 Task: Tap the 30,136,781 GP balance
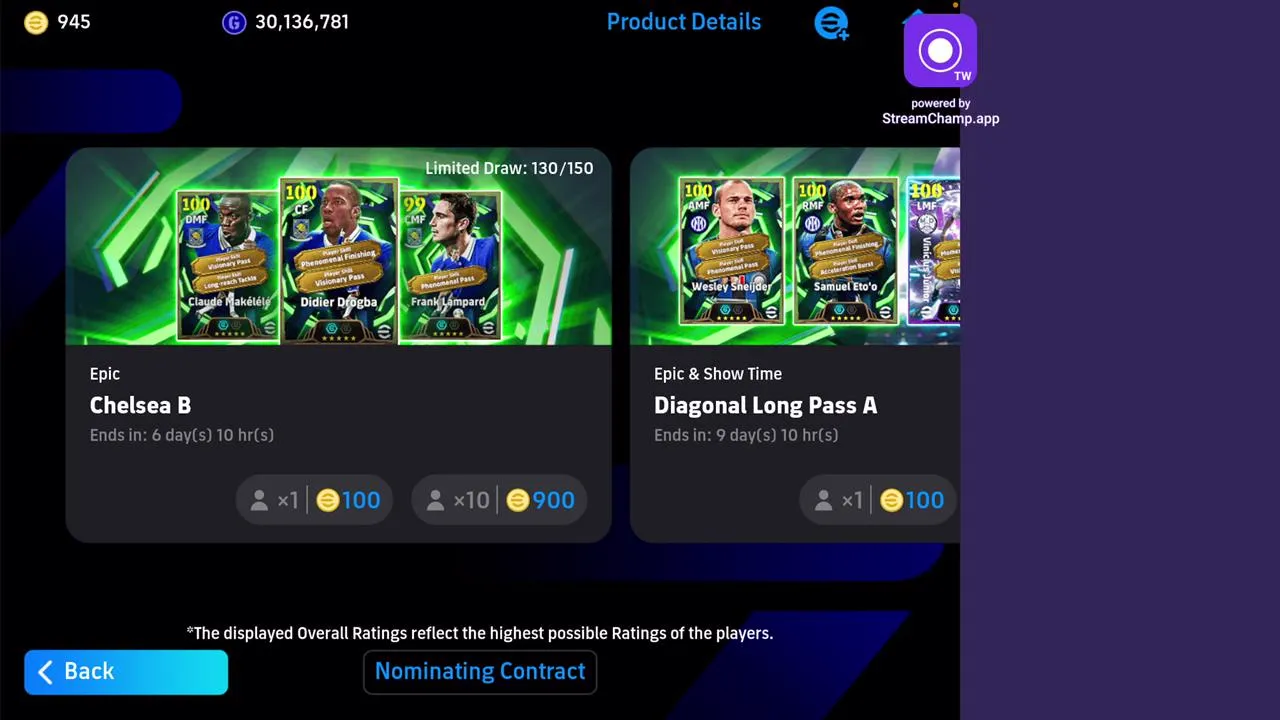(302, 22)
